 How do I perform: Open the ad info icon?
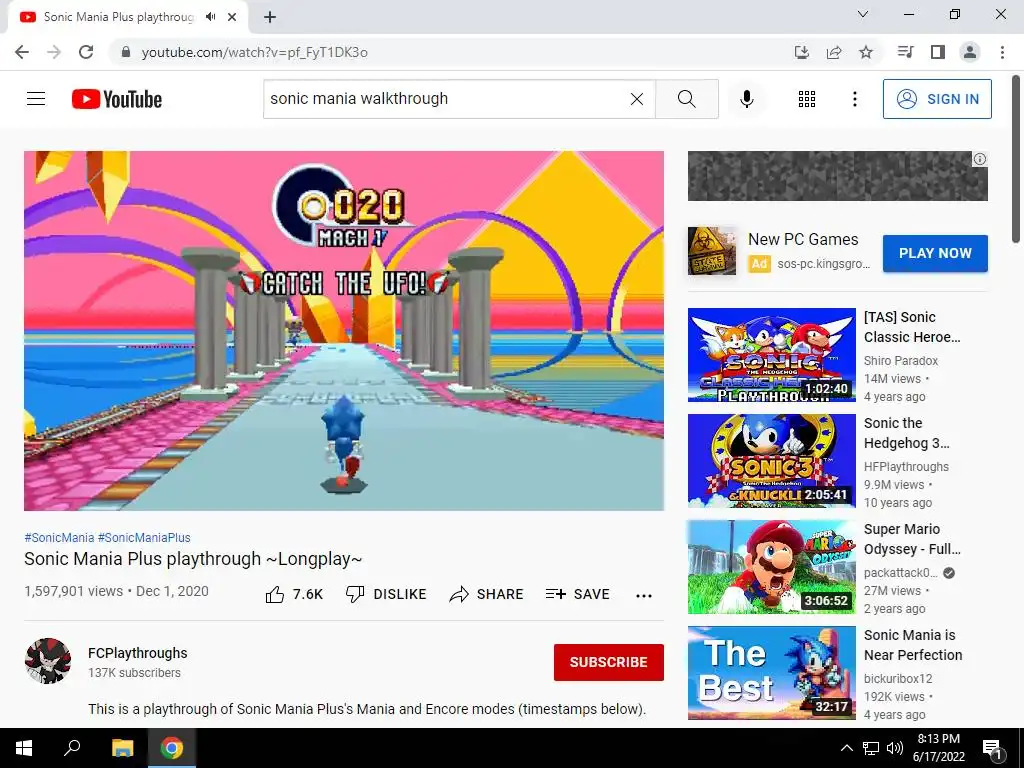(980, 159)
